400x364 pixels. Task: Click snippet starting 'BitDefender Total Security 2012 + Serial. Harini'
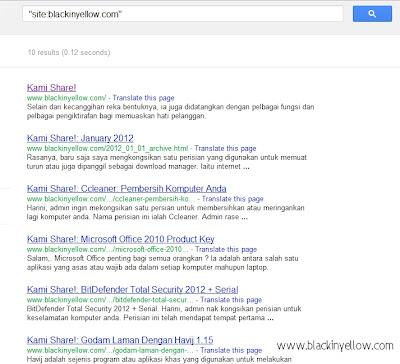click(164, 313)
